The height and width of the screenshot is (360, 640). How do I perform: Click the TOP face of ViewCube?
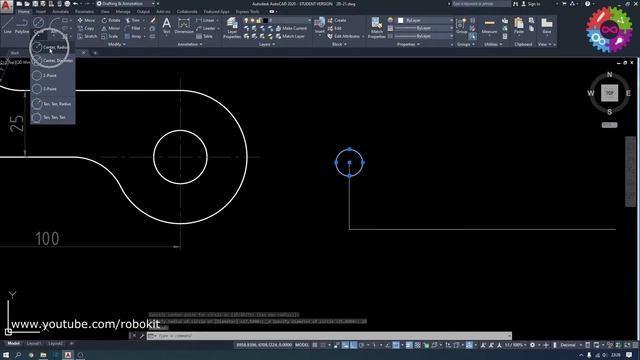click(609, 93)
